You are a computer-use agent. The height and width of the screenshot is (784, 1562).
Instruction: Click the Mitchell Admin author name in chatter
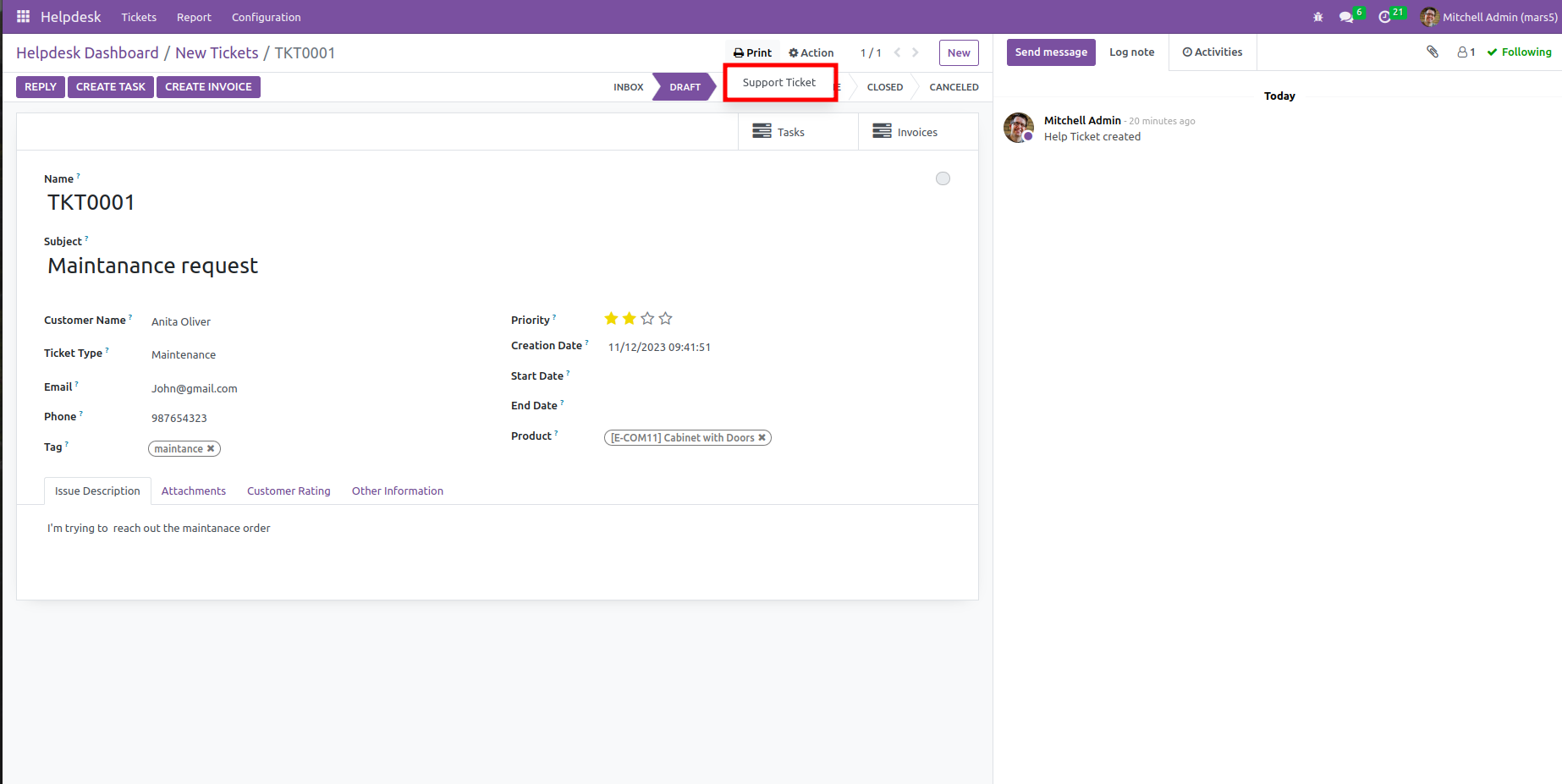[1082, 121]
